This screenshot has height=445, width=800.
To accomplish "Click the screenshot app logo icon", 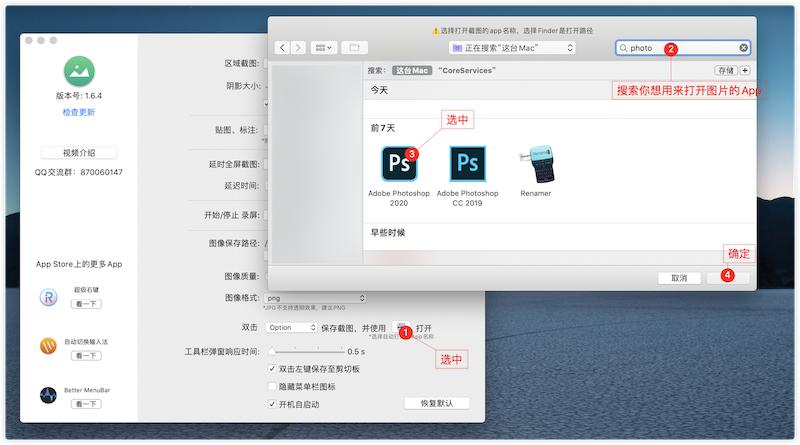I will pos(79,71).
